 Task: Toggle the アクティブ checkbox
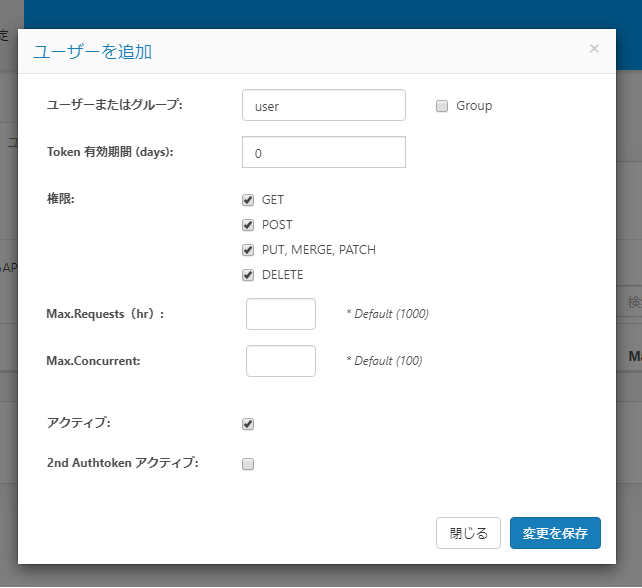tap(248, 424)
